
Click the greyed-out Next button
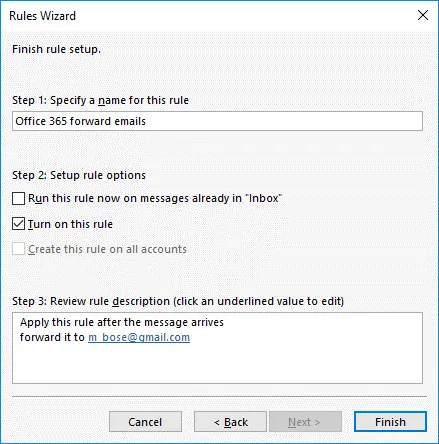pos(305,422)
